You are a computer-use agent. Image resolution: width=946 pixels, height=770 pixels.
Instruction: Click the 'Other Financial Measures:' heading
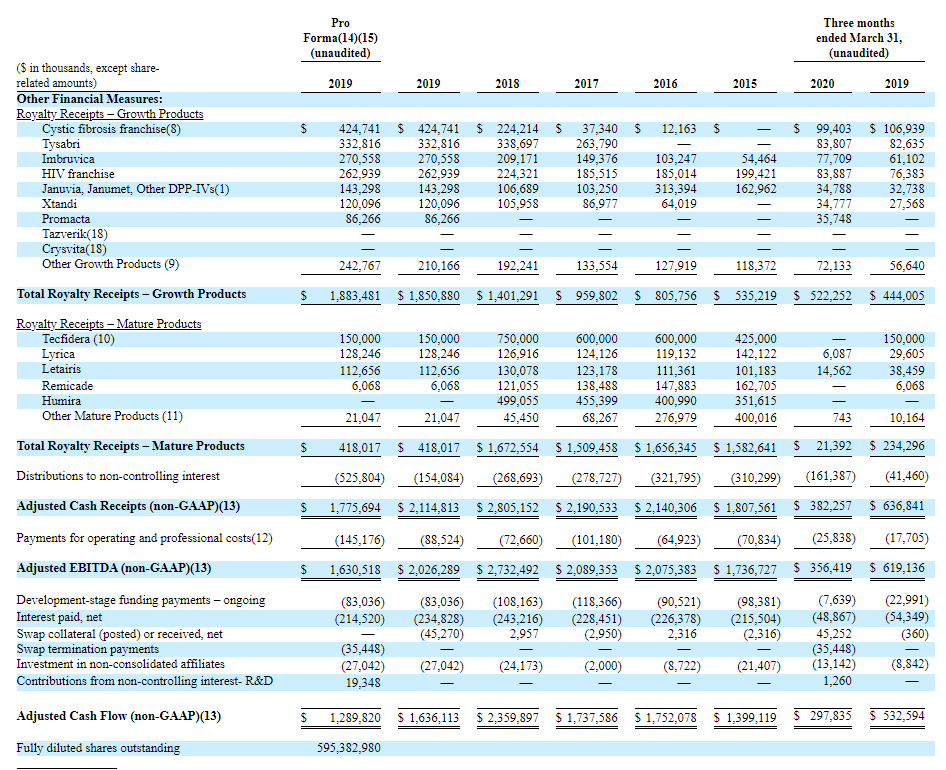click(89, 99)
